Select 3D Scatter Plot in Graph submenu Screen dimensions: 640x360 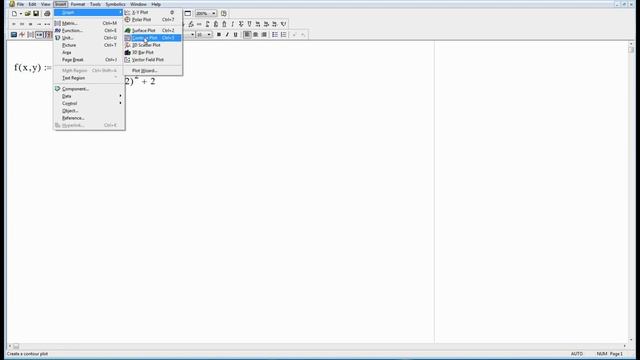pyautogui.click(x=153, y=45)
